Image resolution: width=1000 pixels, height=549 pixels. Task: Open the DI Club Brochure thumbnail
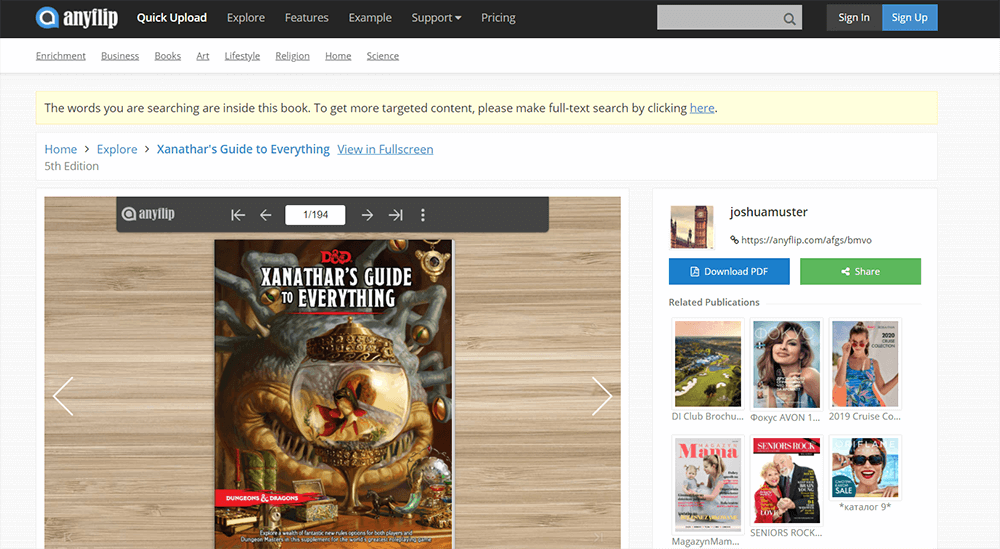pos(708,363)
